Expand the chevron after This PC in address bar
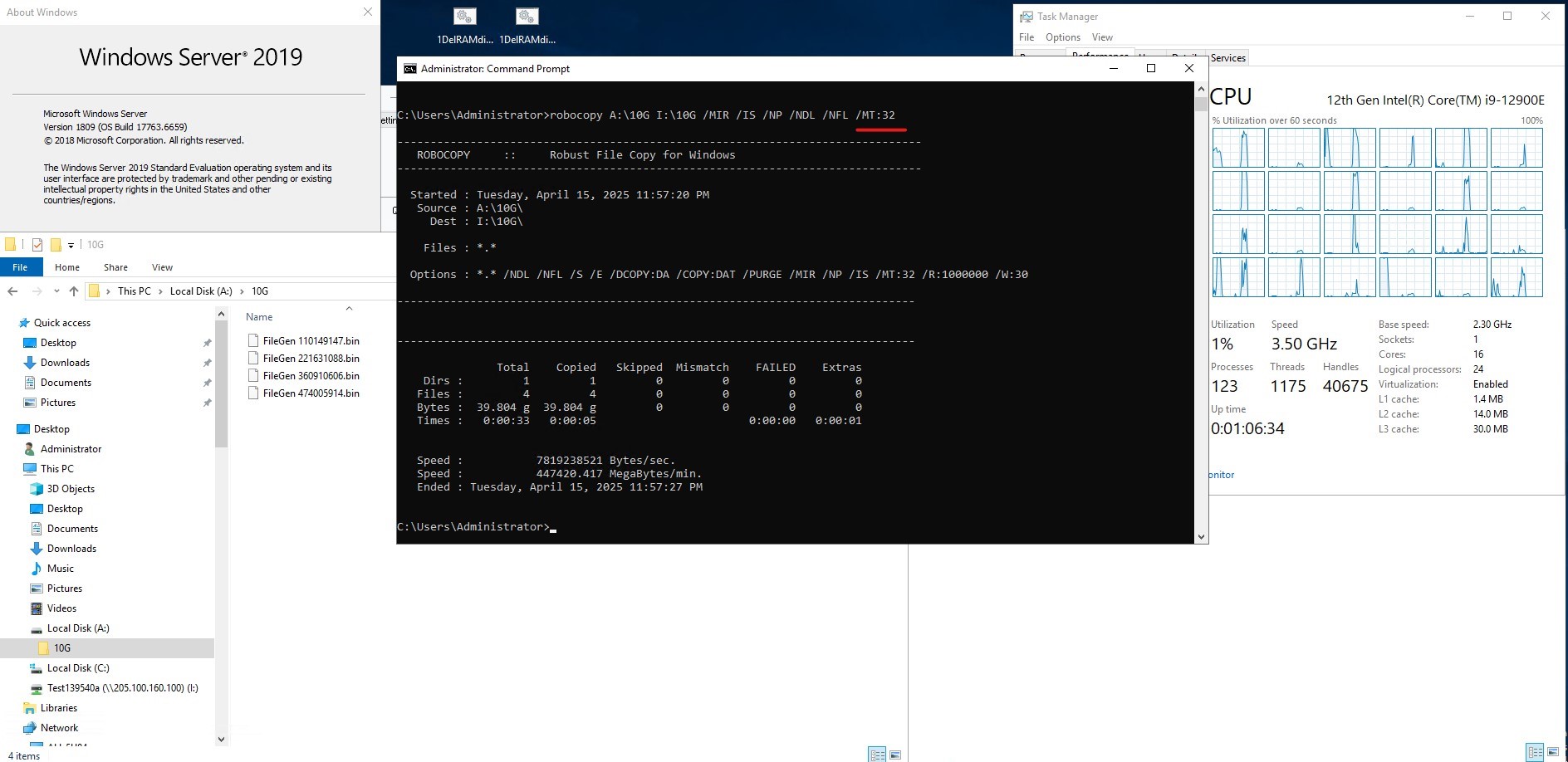Viewport: 1568px width, 762px height. click(x=160, y=291)
